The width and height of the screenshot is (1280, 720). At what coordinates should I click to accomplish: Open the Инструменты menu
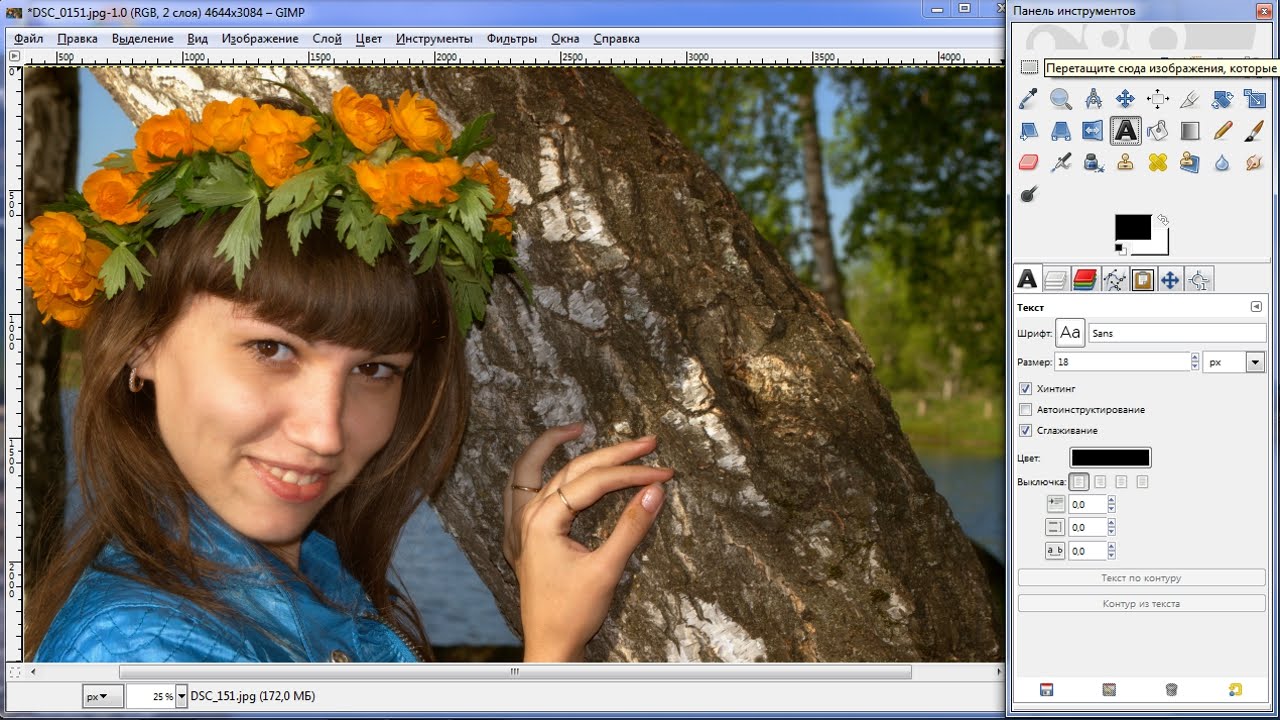434,39
